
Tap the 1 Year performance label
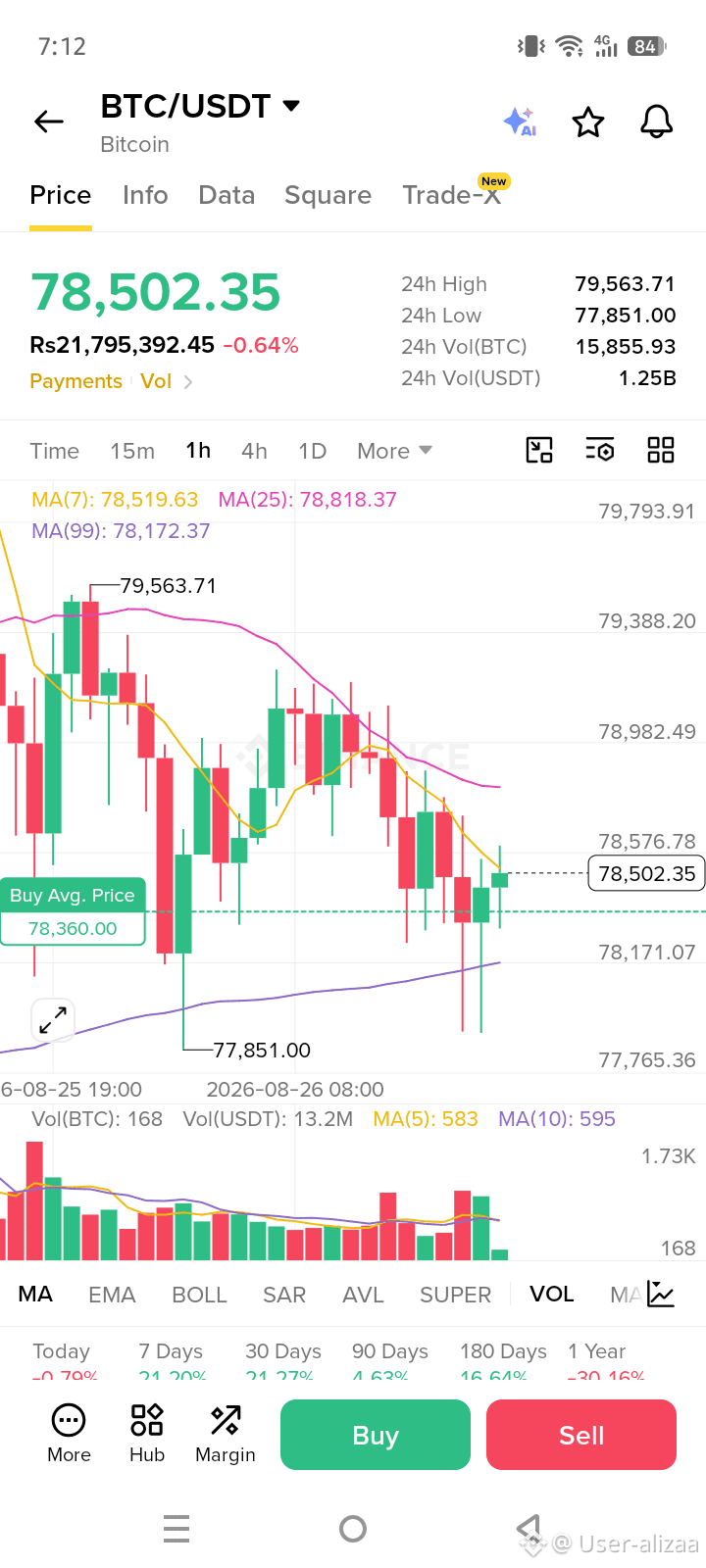[x=596, y=1351]
